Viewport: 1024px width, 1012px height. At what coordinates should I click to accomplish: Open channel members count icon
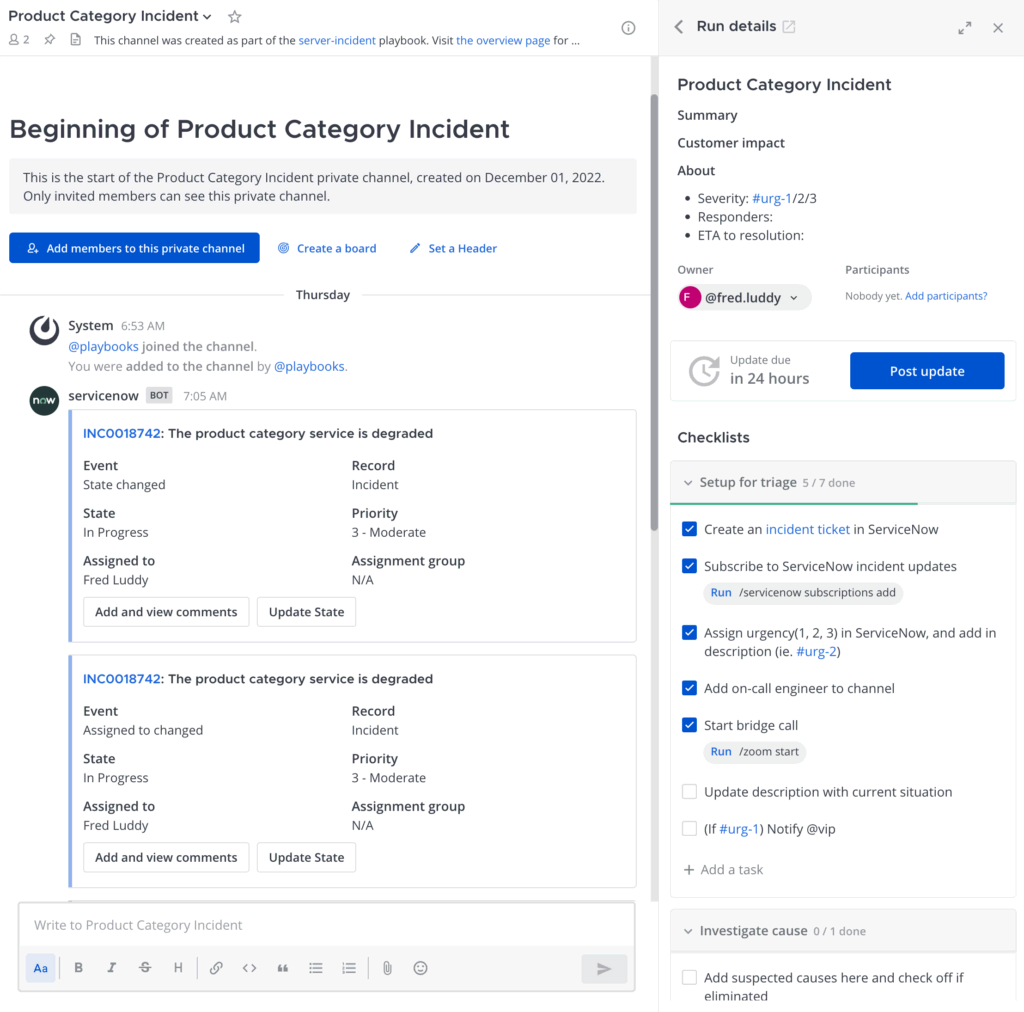[x=19, y=40]
